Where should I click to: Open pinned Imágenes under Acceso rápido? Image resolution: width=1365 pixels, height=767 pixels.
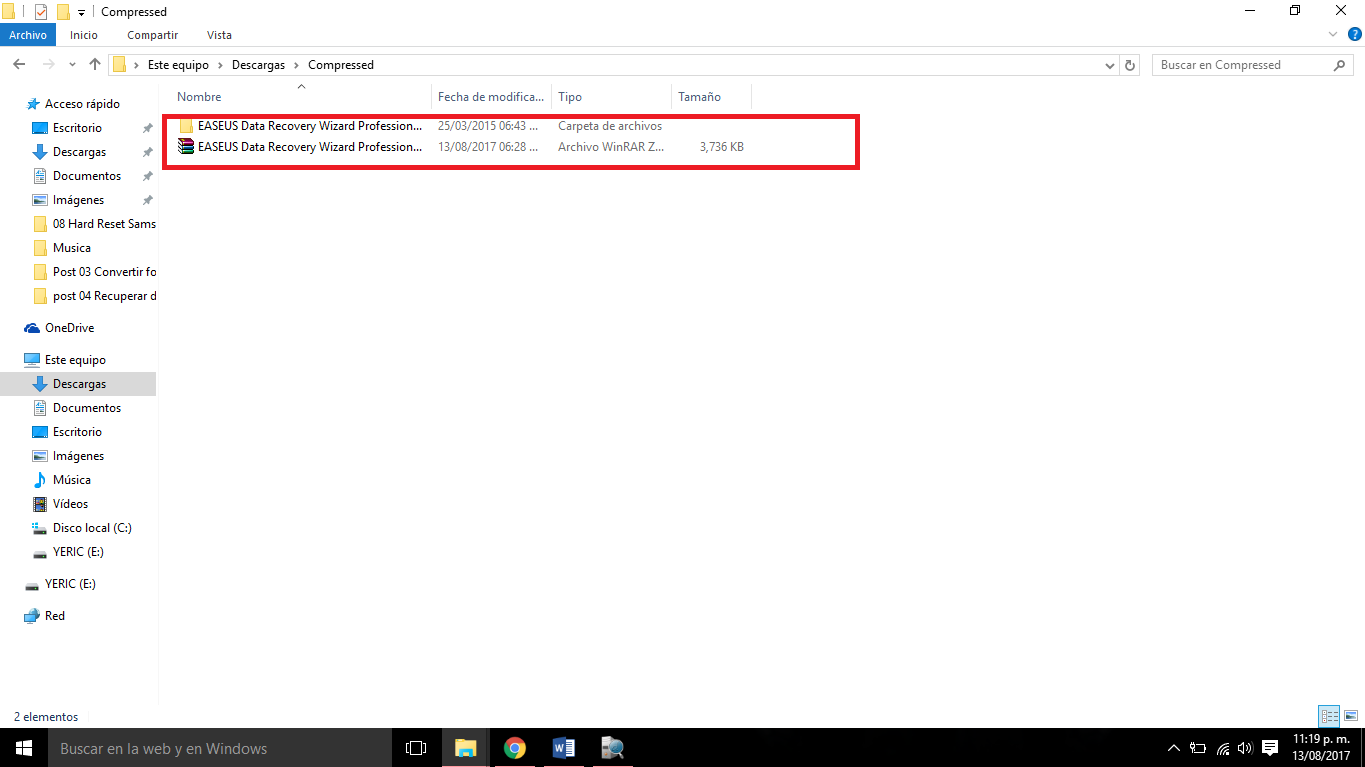click(78, 200)
